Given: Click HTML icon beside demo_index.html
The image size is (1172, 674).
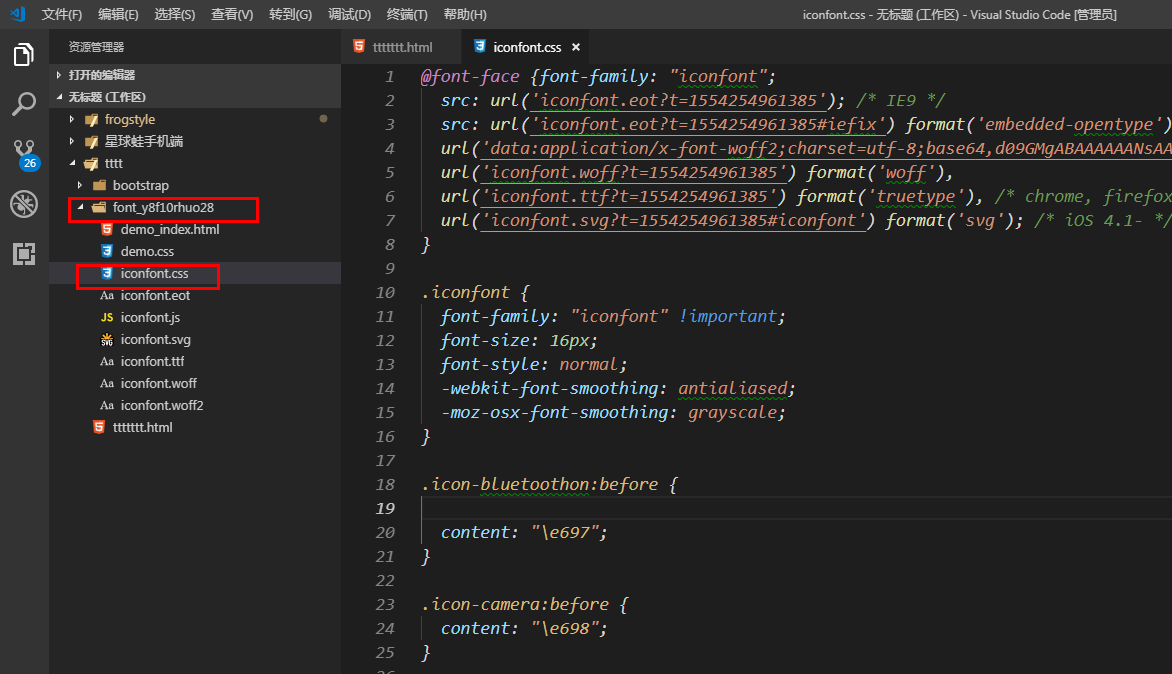Looking at the screenshot, I should click(107, 229).
